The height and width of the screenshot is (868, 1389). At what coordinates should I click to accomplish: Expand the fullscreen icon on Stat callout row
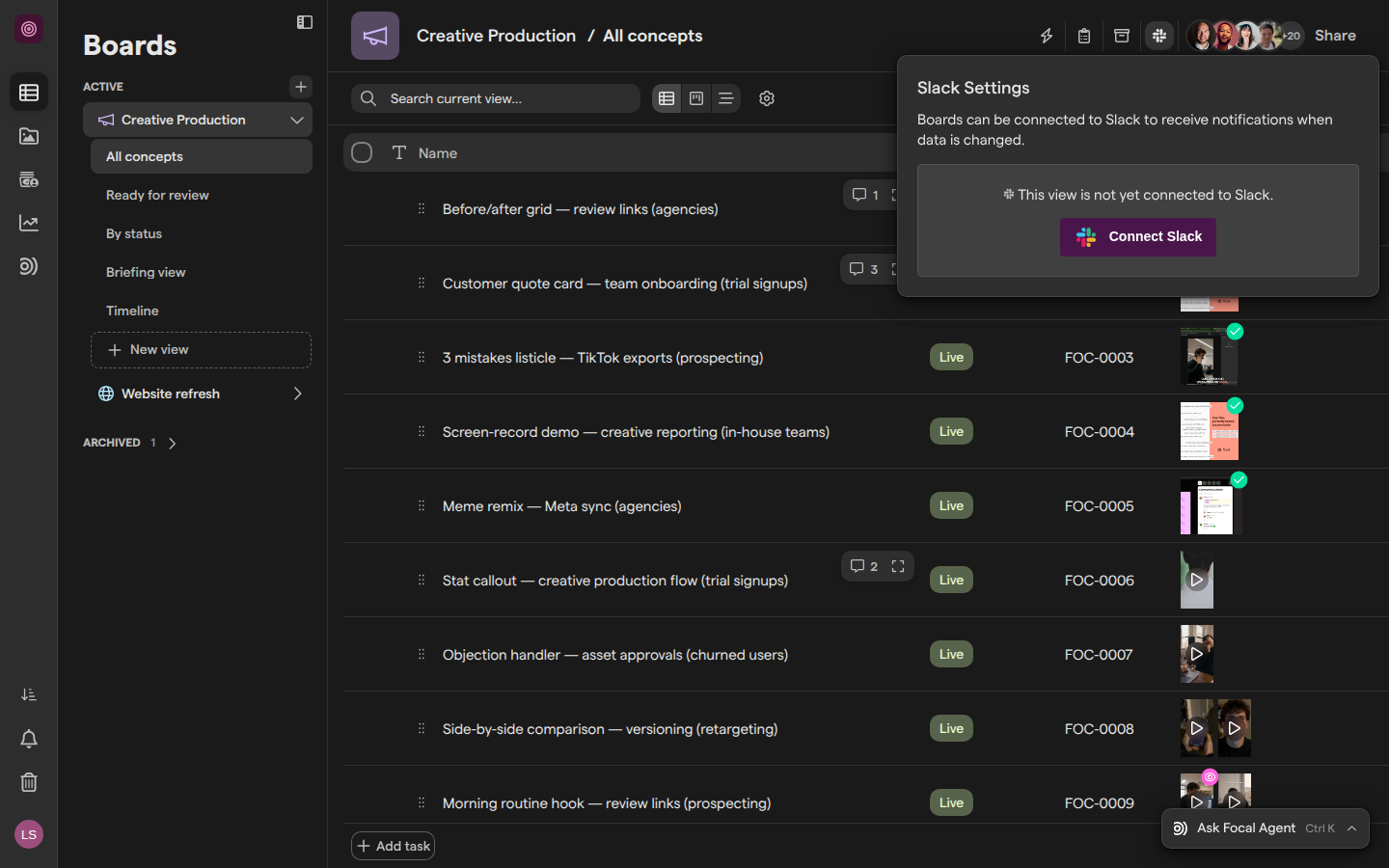point(898,566)
